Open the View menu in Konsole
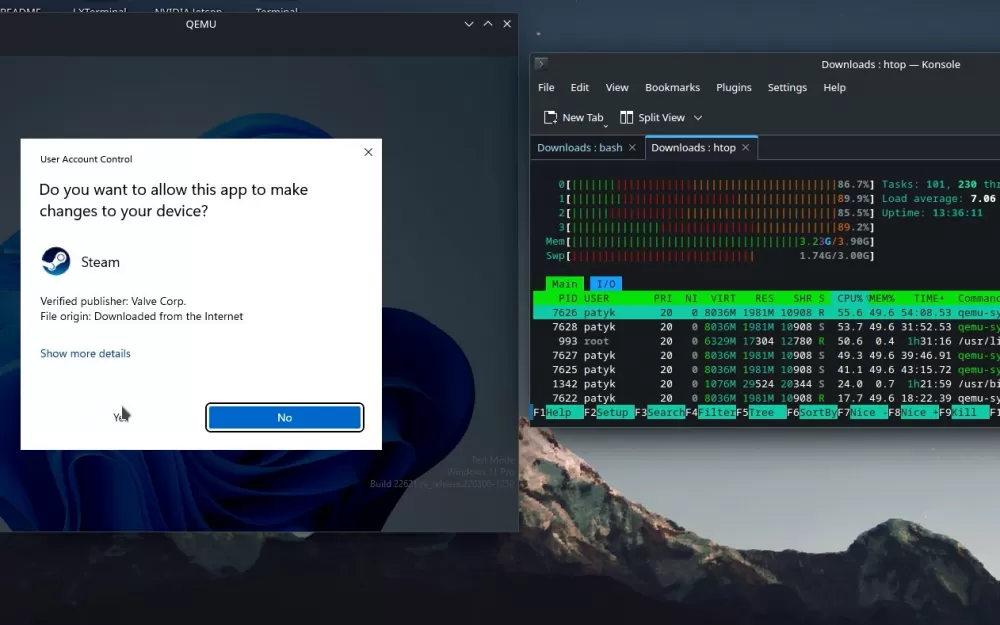This screenshot has height=625, width=1000. coord(617,87)
